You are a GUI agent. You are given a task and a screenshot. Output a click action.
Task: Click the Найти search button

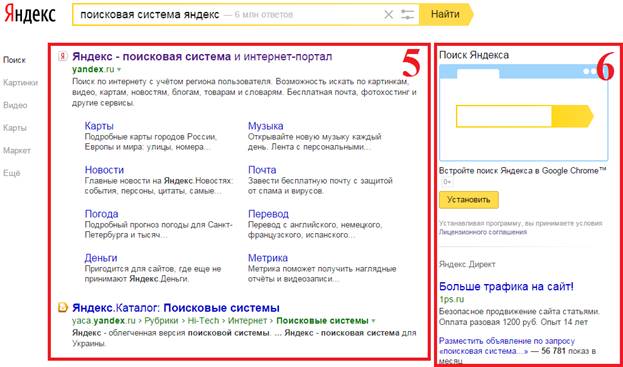tap(445, 15)
